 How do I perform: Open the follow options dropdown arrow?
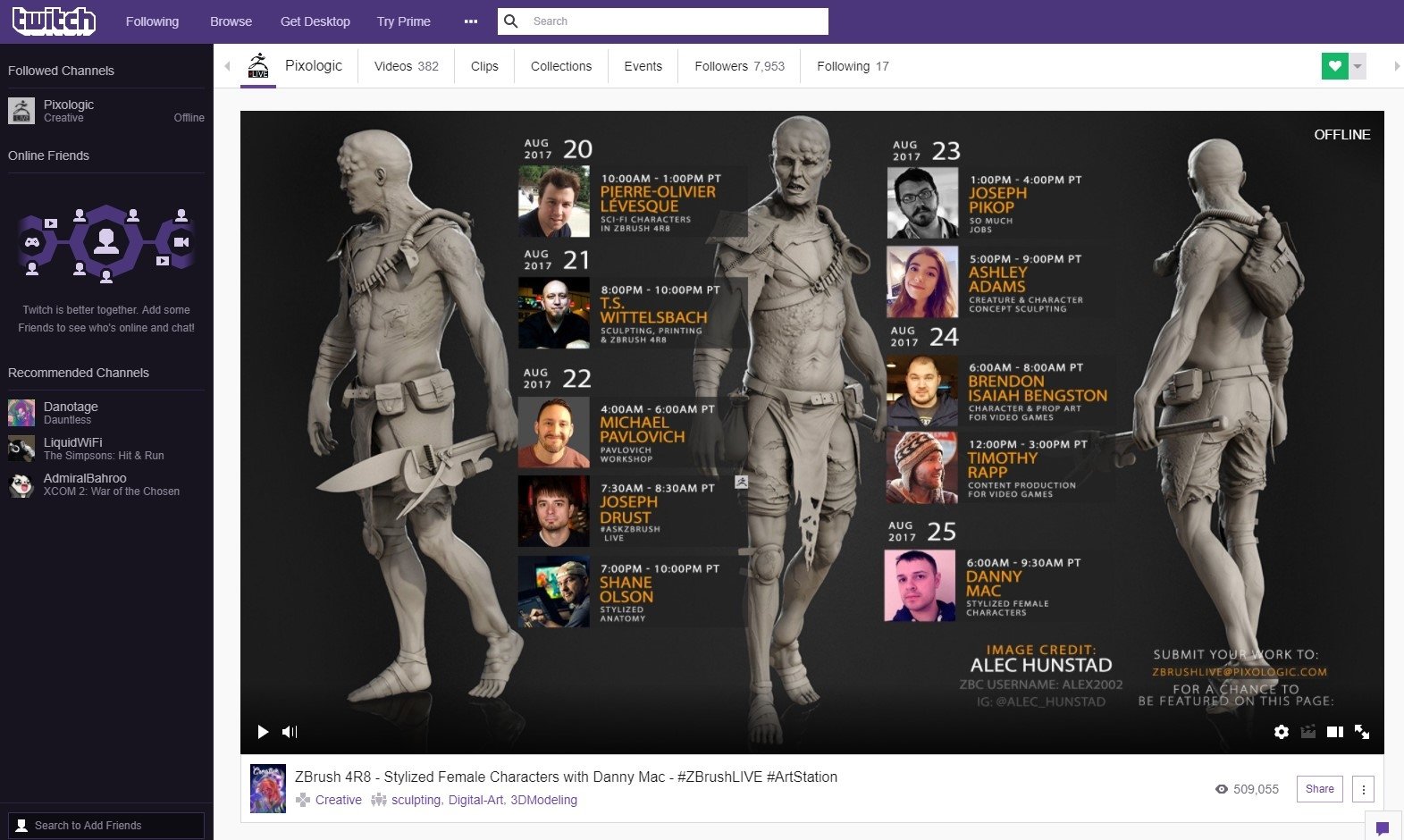click(x=1358, y=66)
